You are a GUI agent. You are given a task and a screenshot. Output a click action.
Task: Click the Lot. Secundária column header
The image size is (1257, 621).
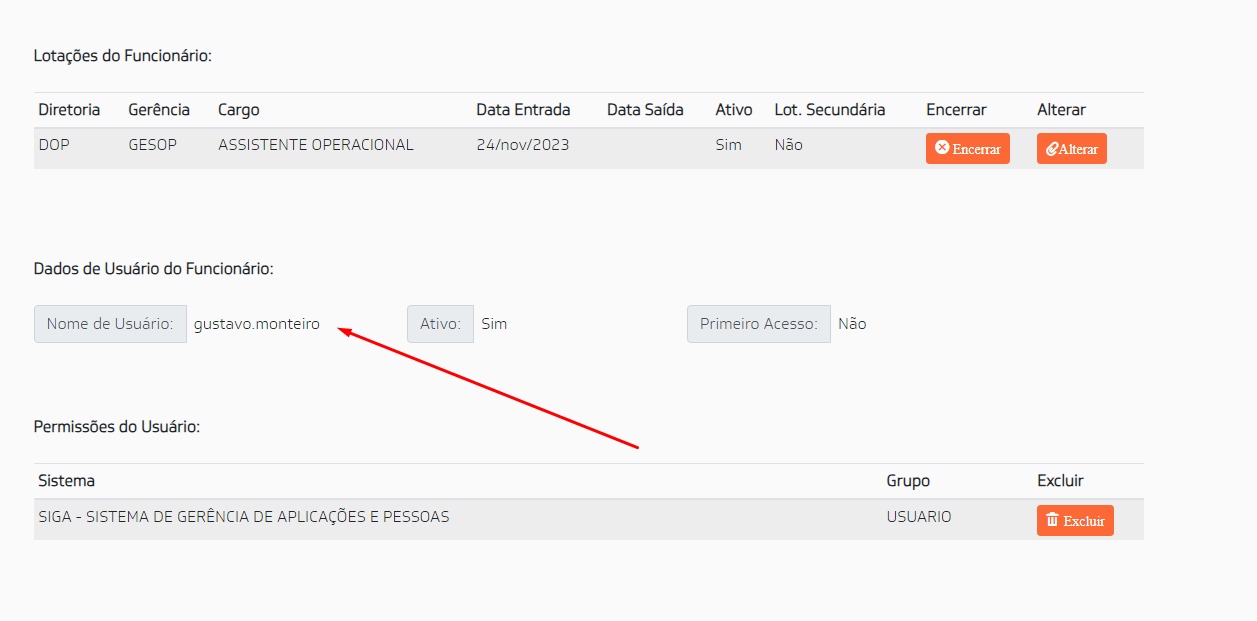point(830,110)
